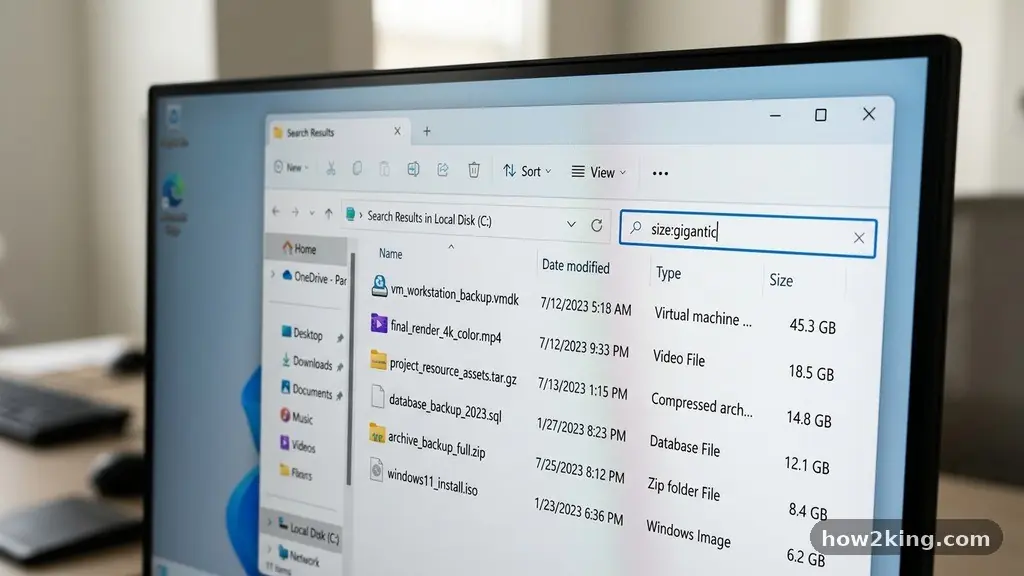1024x576 pixels.
Task: Open the New item dropdown
Action: point(291,168)
